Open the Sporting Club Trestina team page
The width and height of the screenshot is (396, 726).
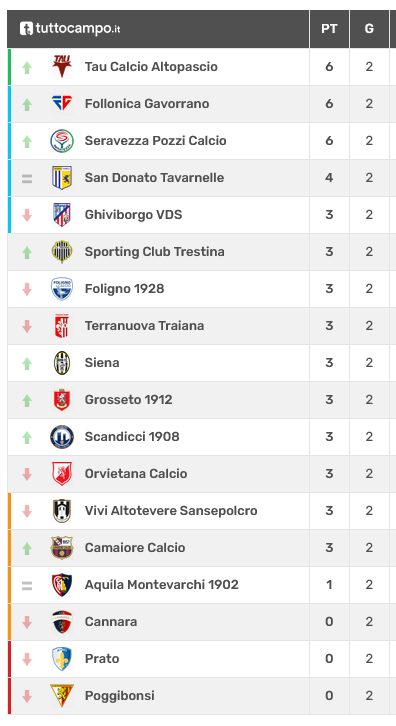tap(155, 252)
